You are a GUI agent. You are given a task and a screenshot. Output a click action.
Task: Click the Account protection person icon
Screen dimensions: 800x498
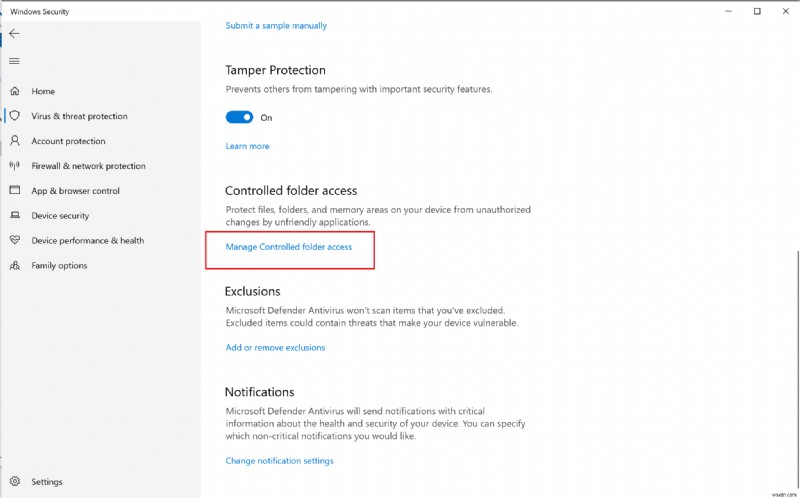pos(14,141)
